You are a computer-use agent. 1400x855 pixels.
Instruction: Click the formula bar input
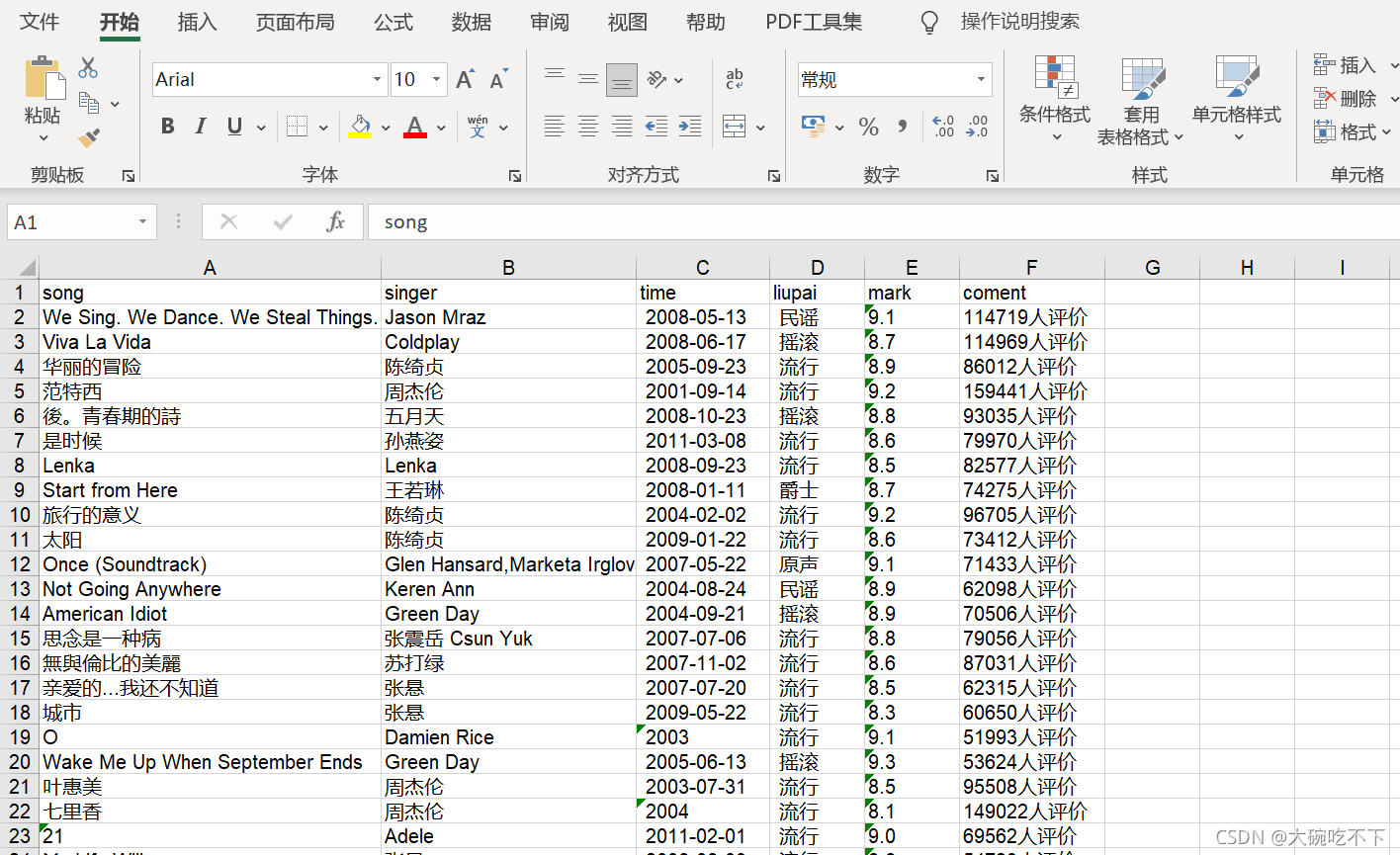click(884, 222)
